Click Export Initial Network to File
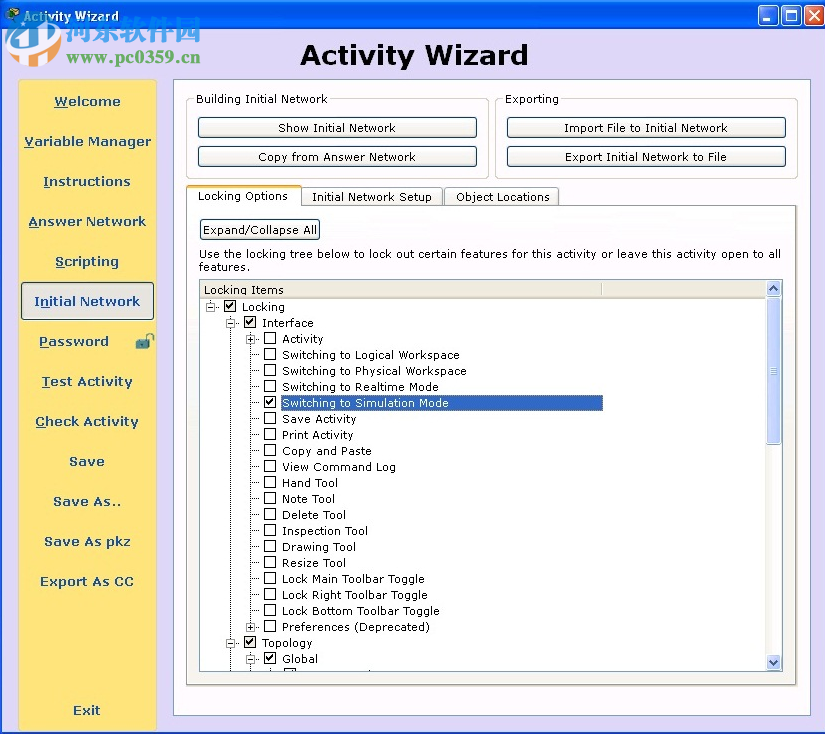 [x=646, y=157]
